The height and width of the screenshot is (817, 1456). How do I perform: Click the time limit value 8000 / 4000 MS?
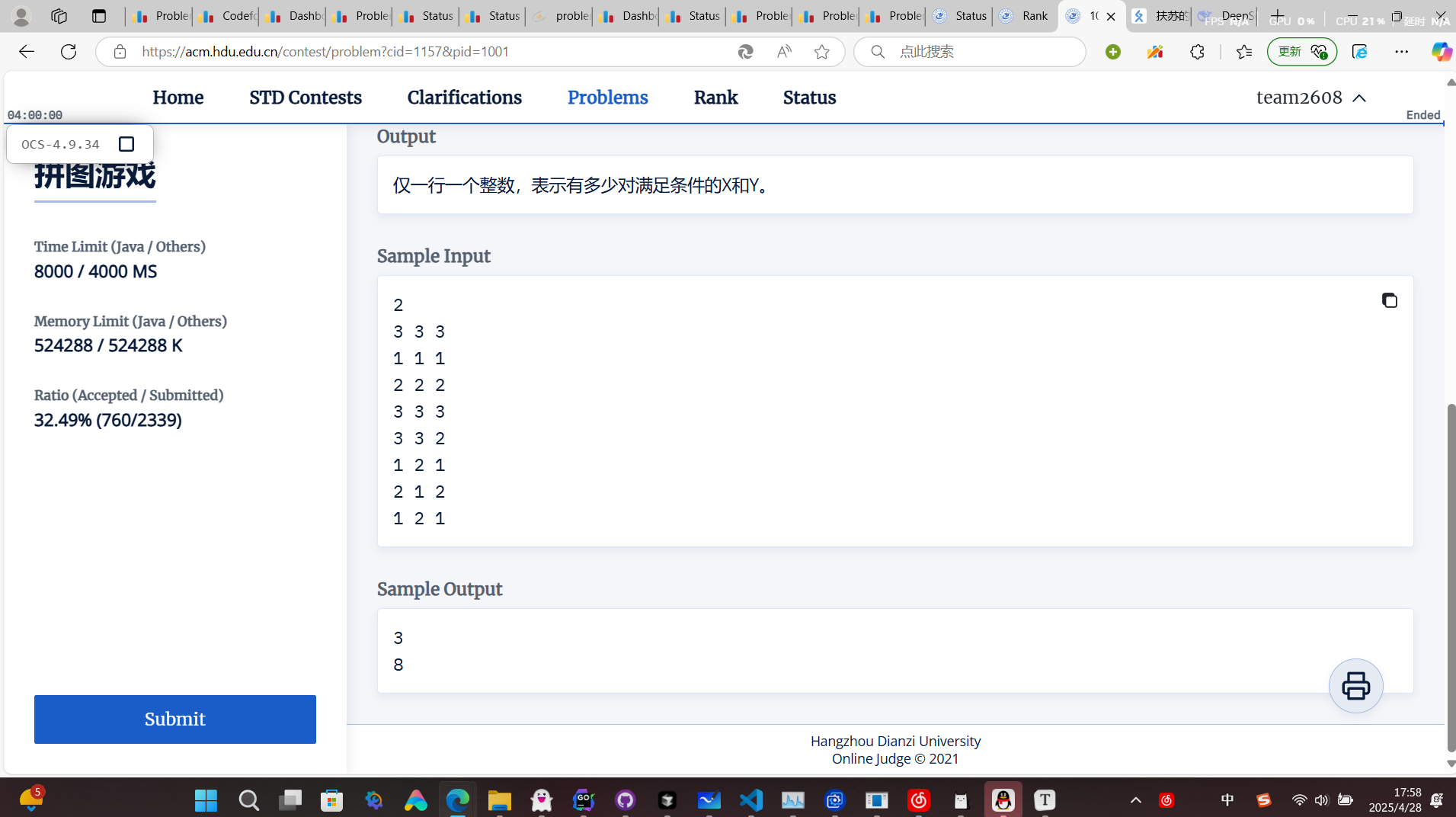[x=96, y=272]
